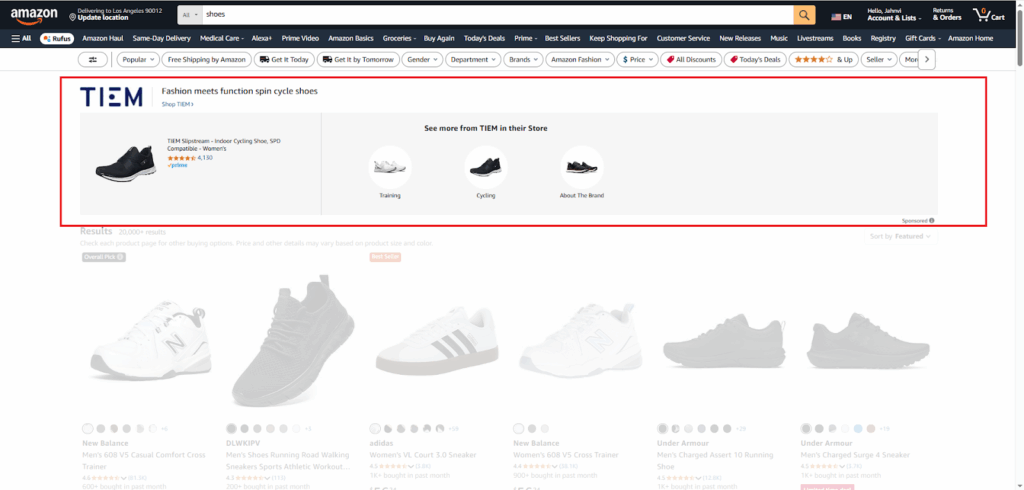Open Account & Lists menu
Viewport: 1024px width, 490px height.
coord(894,14)
